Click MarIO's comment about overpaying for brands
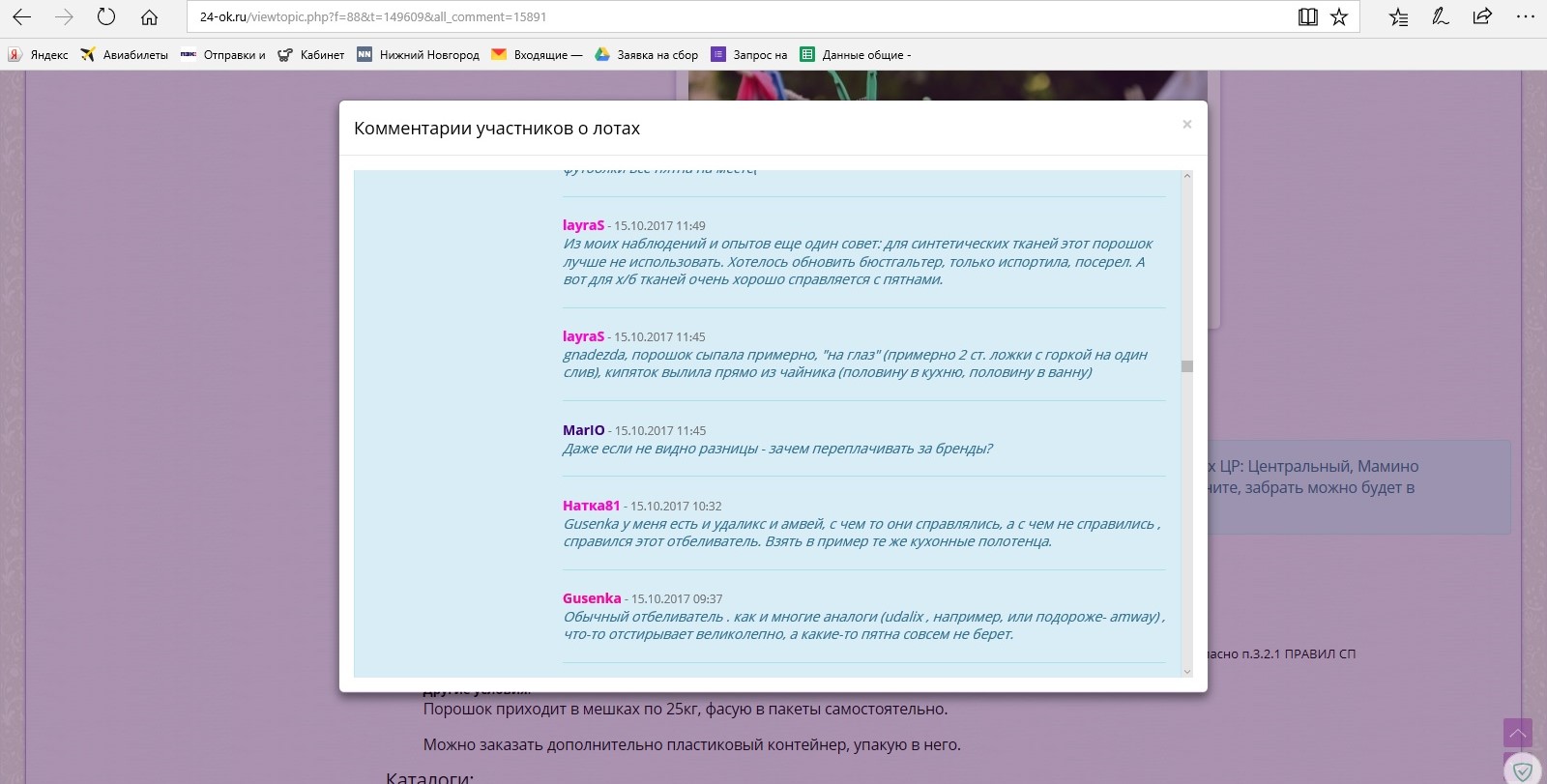1547x784 pixels. tap(777, 449)
